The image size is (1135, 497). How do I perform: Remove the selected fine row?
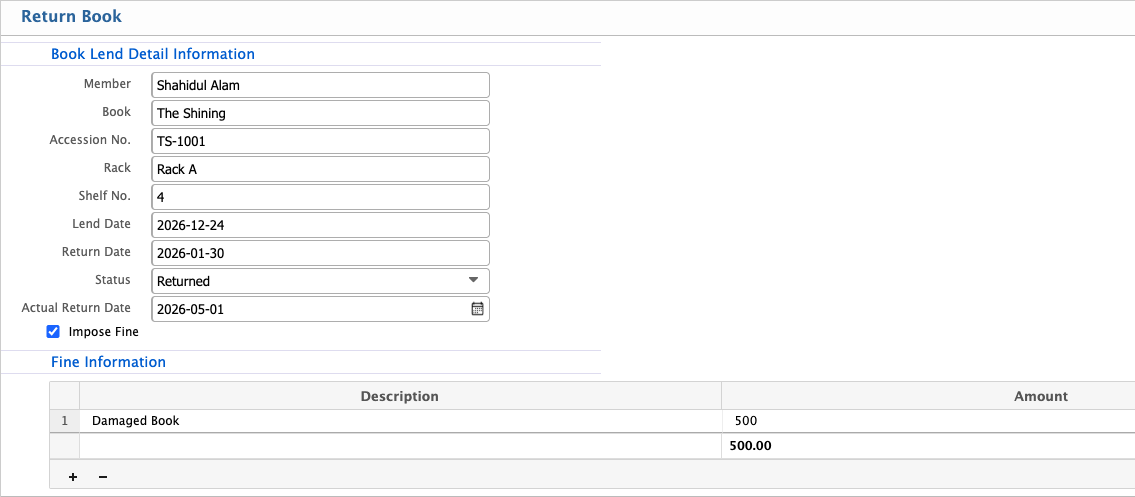(x=103, y=477)
